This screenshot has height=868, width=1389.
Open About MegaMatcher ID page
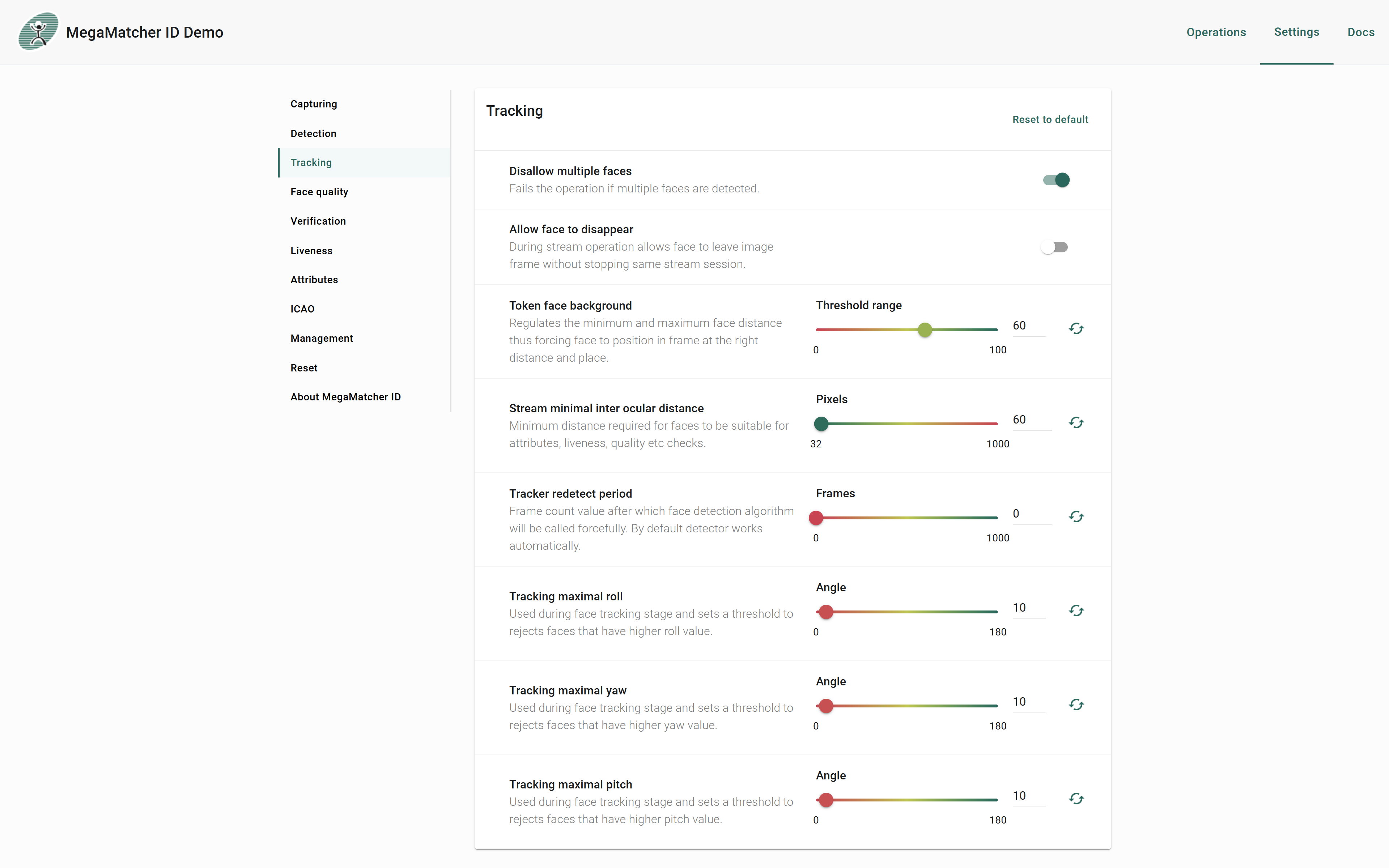click(x=365, y=397)
